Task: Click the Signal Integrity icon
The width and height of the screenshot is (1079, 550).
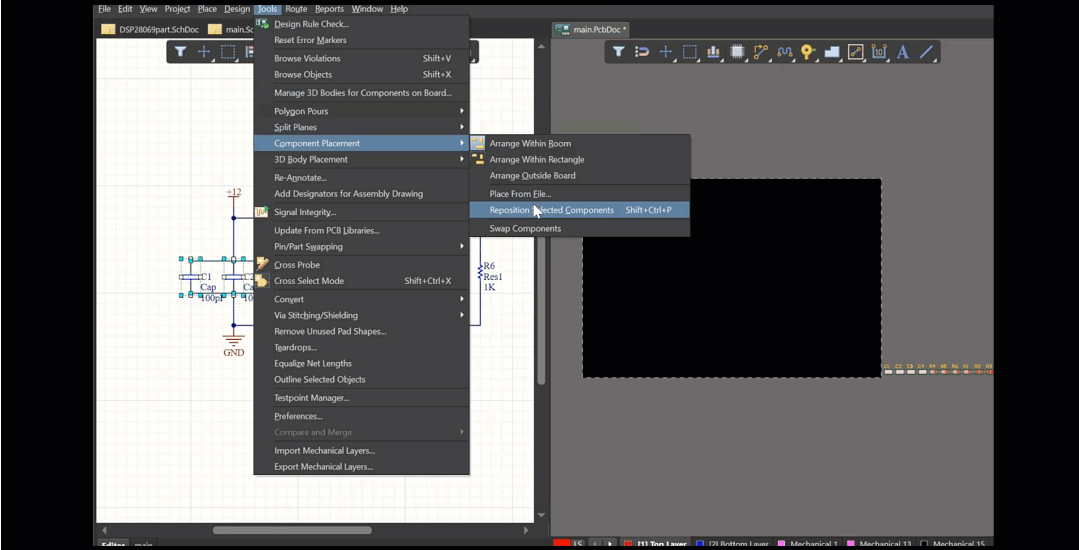Action: pyautogui.click(x=261, y=212)
